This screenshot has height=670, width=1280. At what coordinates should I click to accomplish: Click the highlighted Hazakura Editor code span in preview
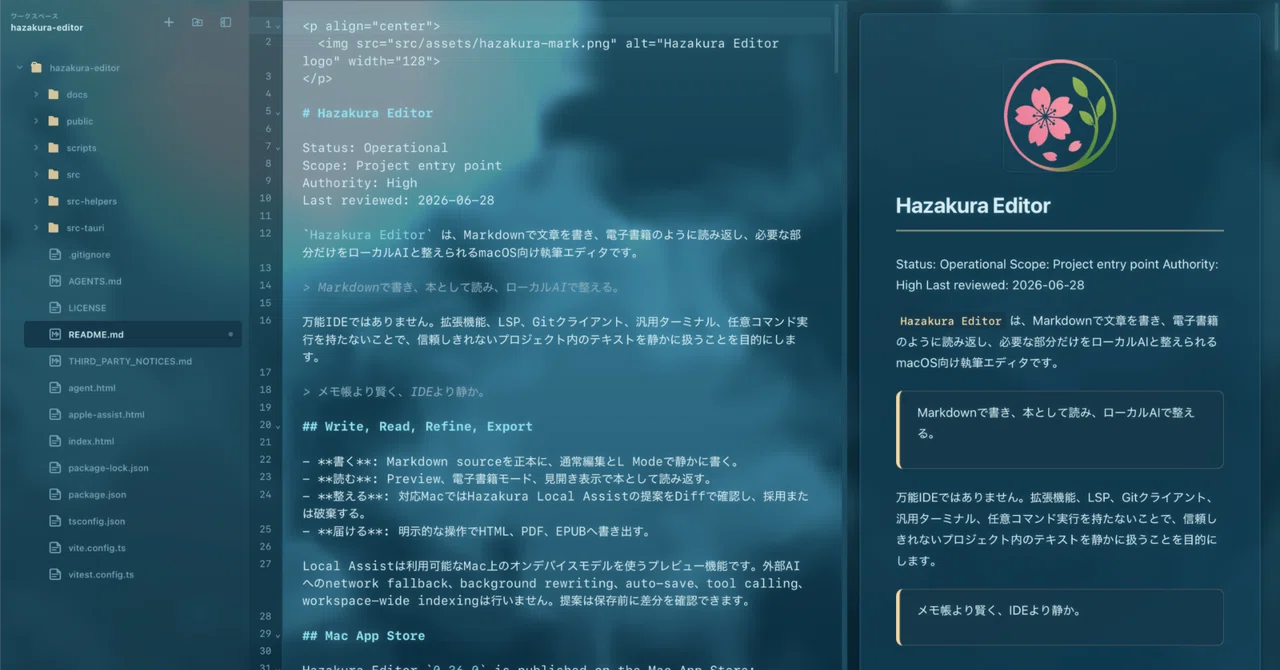[951, 321]
